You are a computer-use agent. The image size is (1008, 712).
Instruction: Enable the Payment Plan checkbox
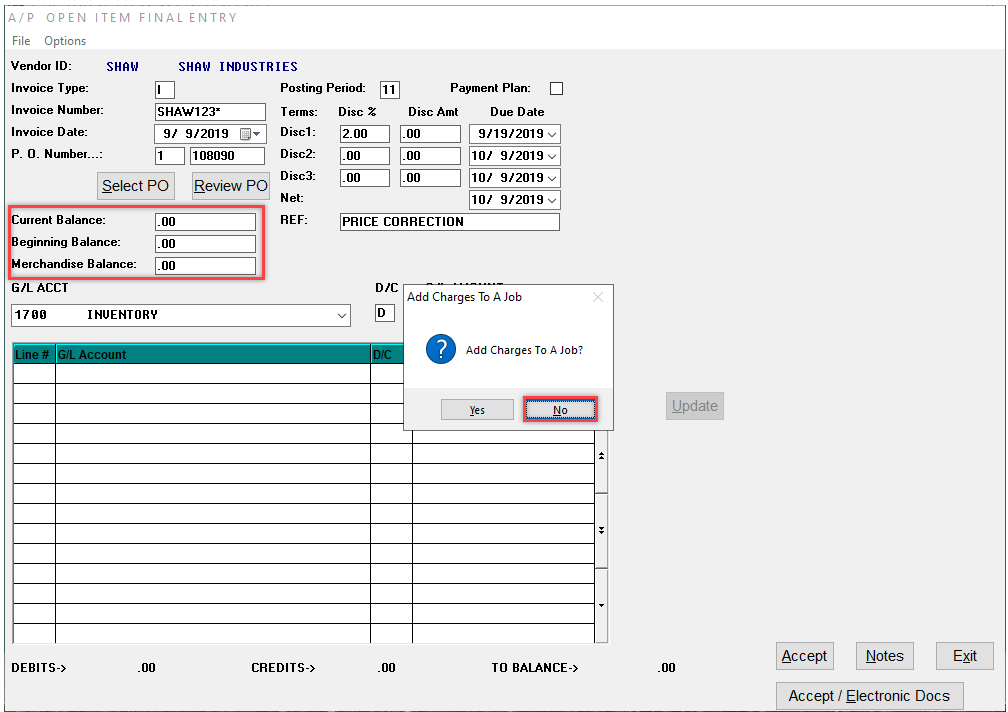click(x=556, y=87)
